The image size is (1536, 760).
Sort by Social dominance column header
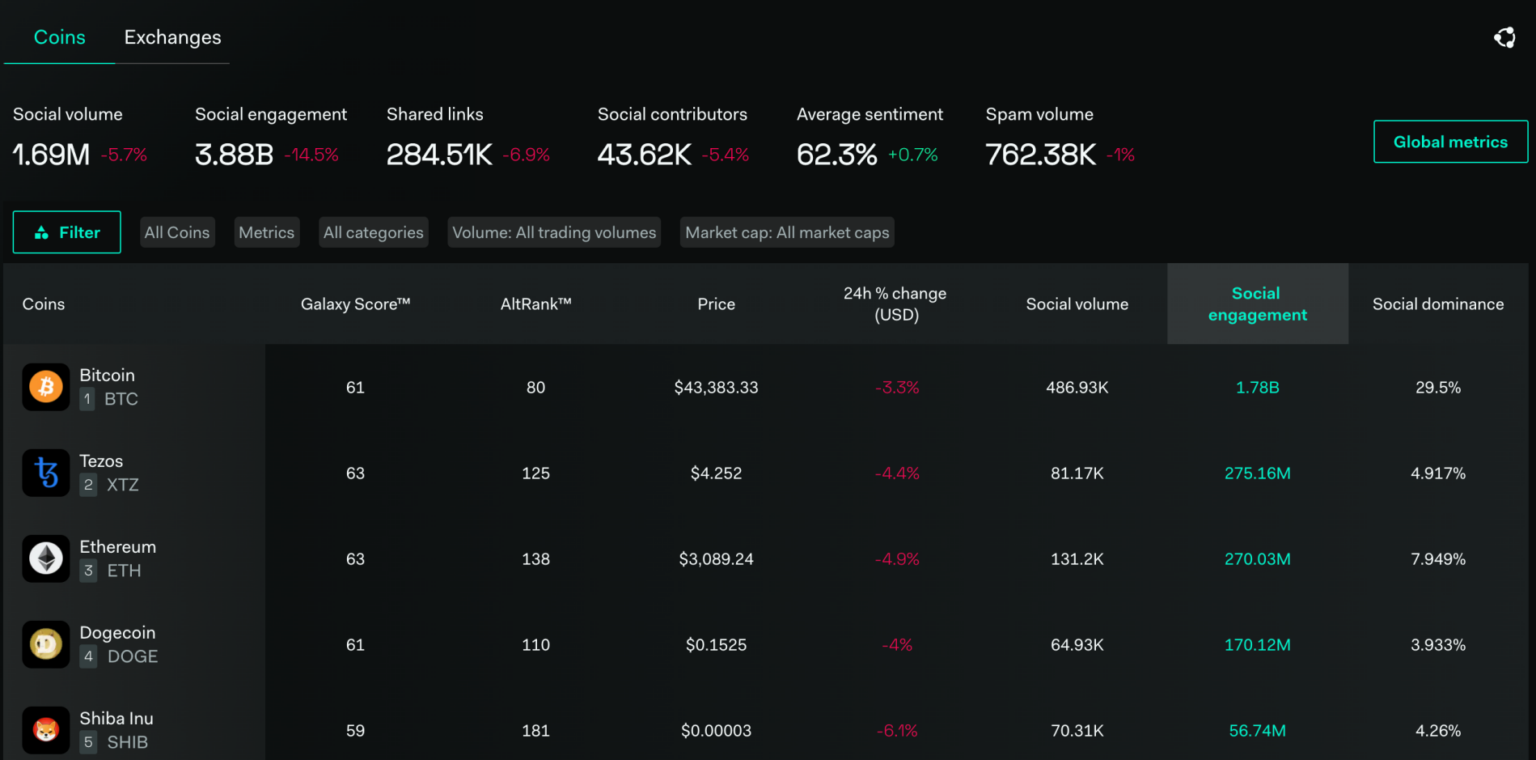coord(1438,304)
